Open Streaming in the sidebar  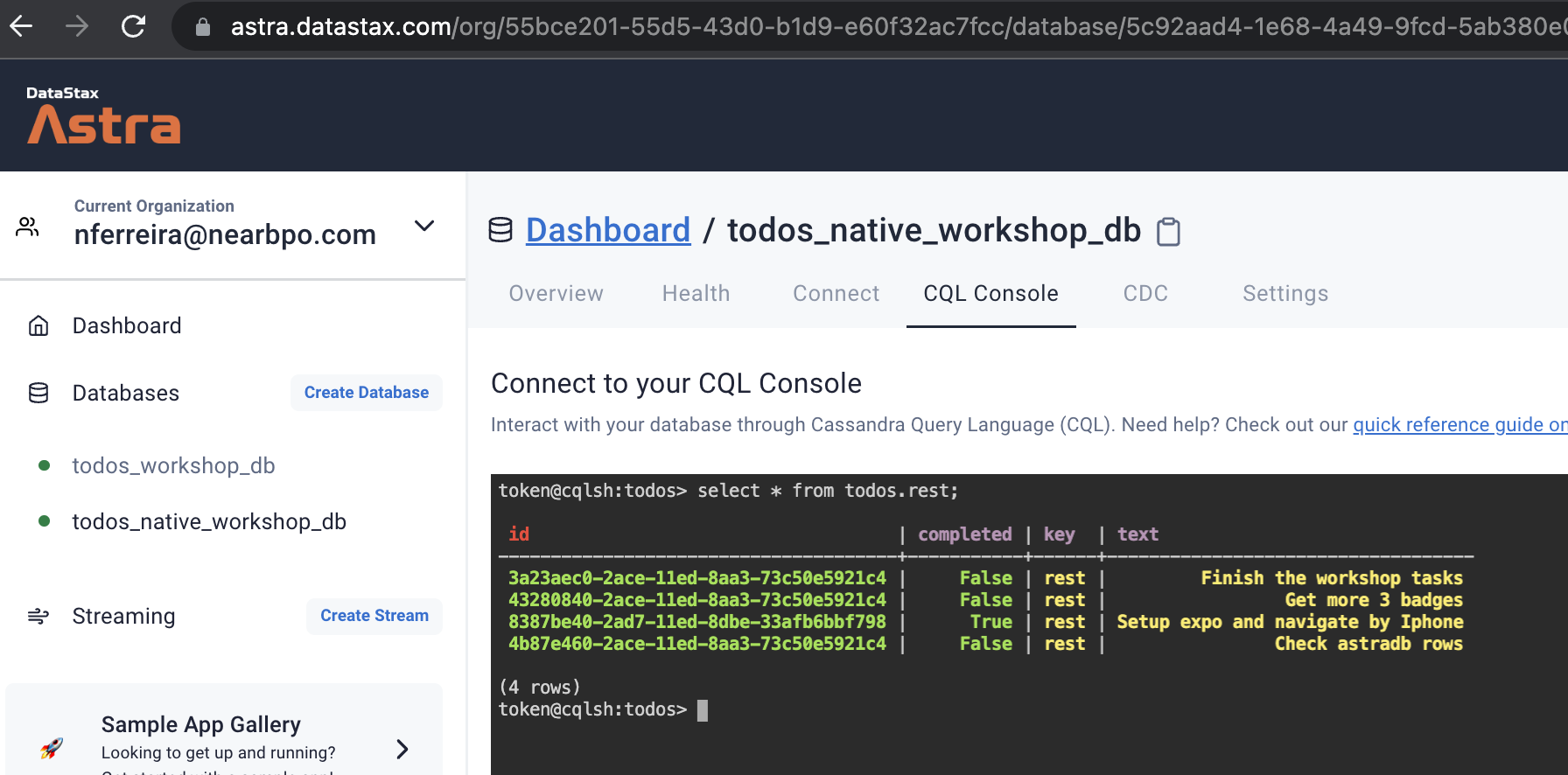[x=123, y=616]
